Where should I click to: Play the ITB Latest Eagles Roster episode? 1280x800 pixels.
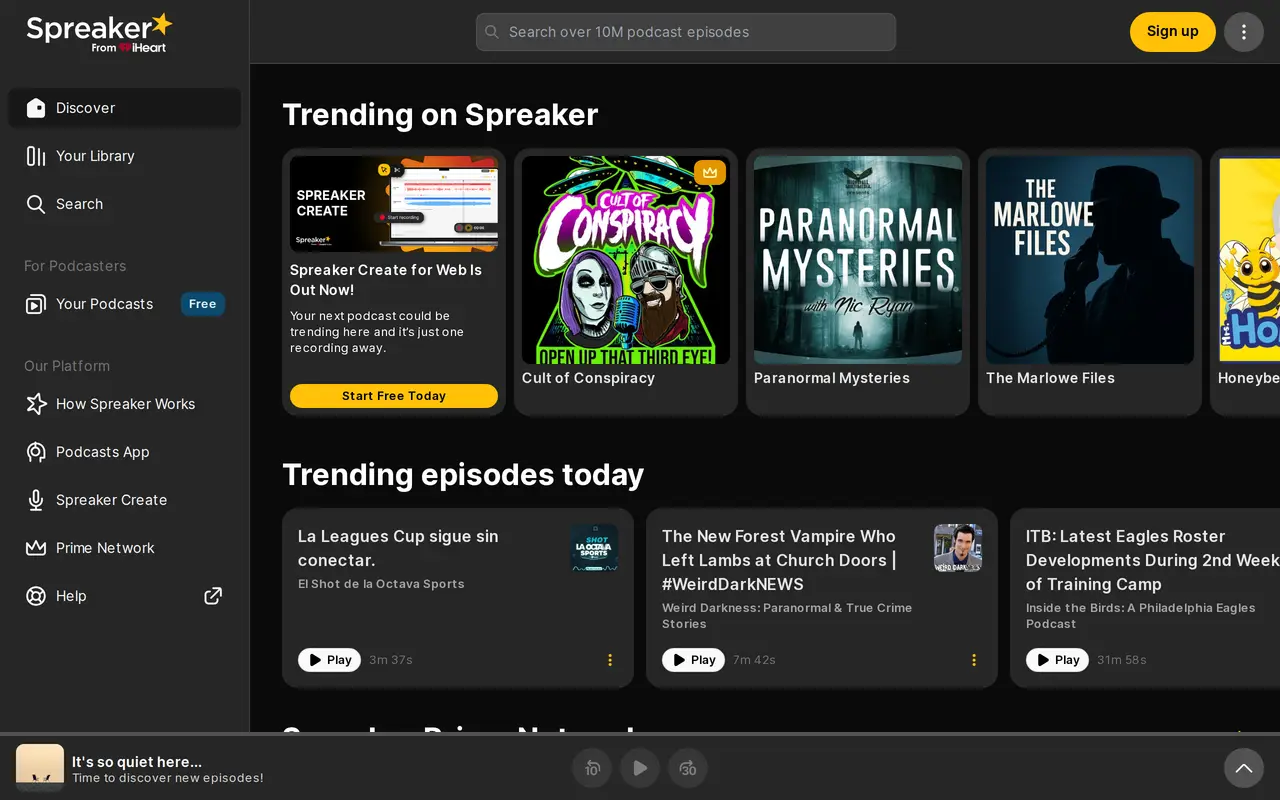[x=1057, y=660]
